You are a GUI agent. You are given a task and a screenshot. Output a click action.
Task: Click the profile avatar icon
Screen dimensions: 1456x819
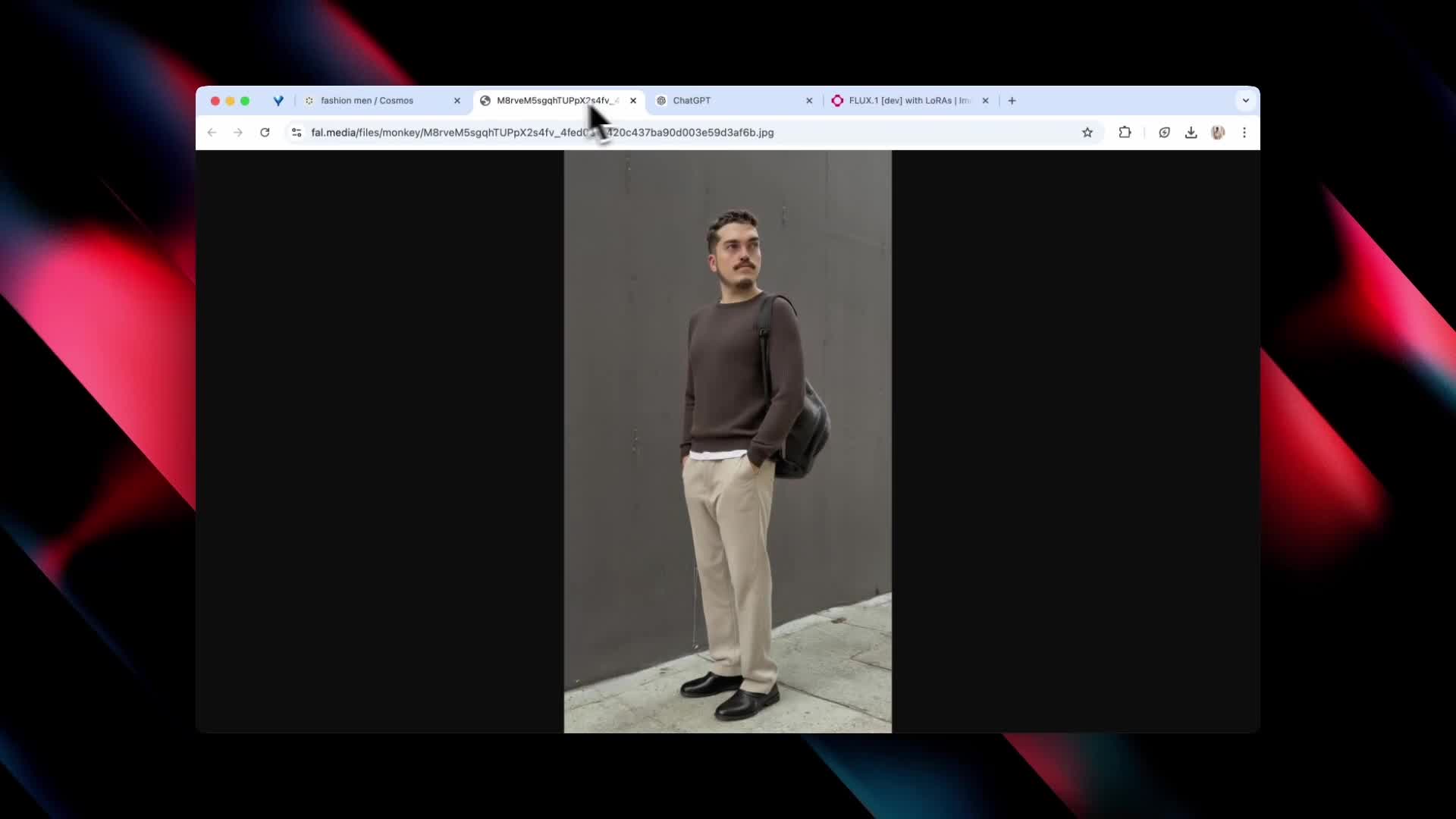[1218, 133]
